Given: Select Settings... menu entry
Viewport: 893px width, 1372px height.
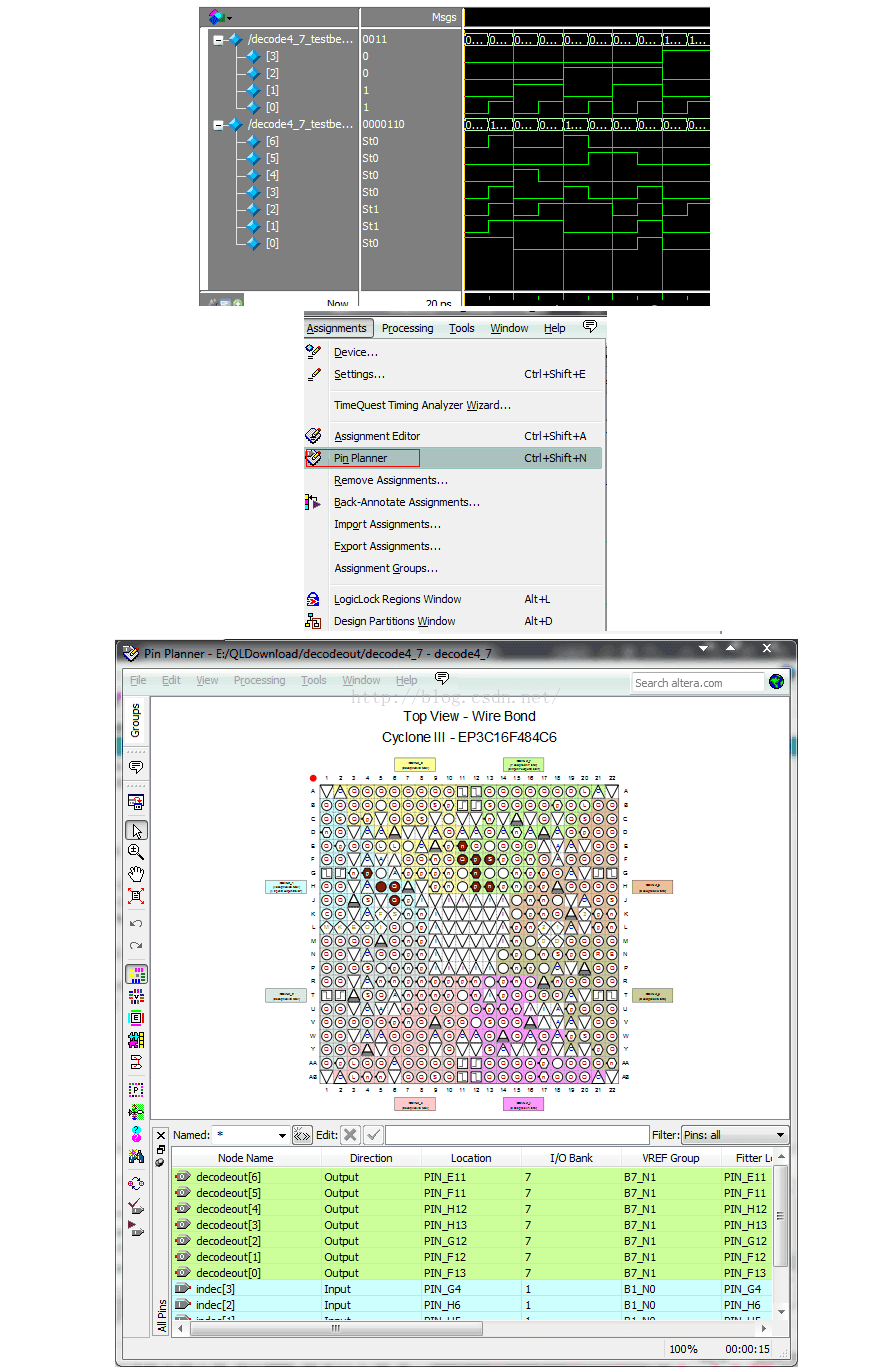Looking at the screenshot, I should (x=453, y=374).
